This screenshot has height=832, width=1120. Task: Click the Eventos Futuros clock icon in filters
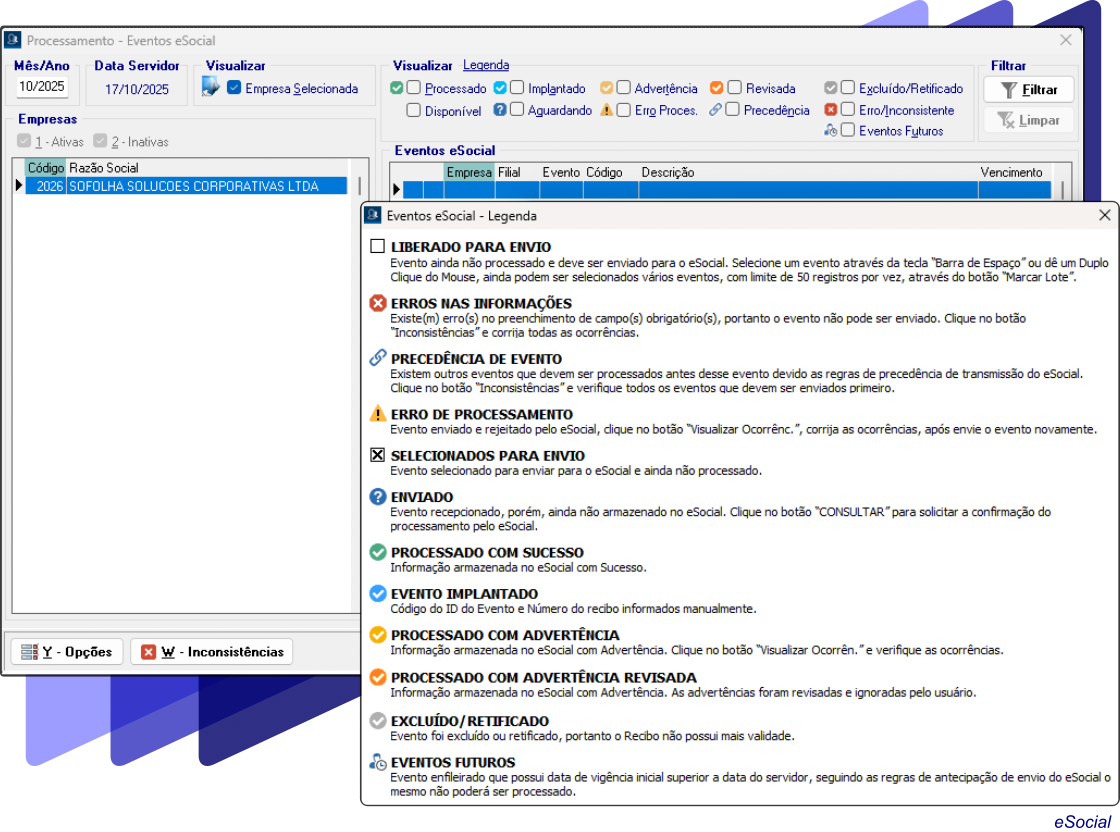tap(831, 130)
